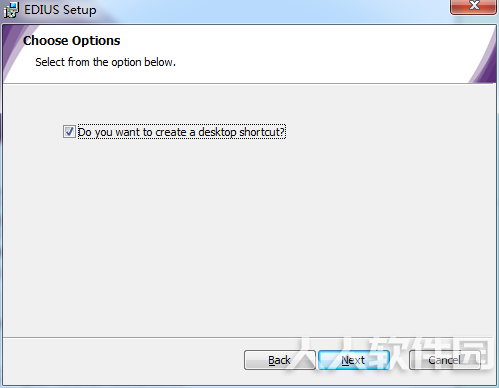Click the horizontal separator above the buttons
The image size is (499, 388).
click(x=248, y=337)
